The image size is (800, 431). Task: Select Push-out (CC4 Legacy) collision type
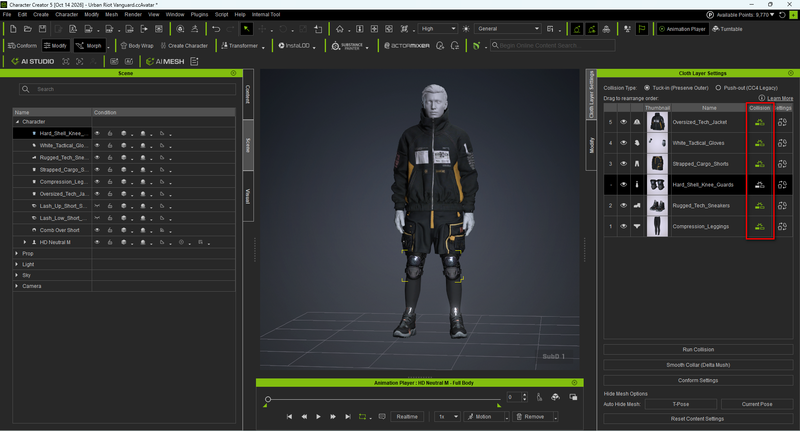coord(718,88)
